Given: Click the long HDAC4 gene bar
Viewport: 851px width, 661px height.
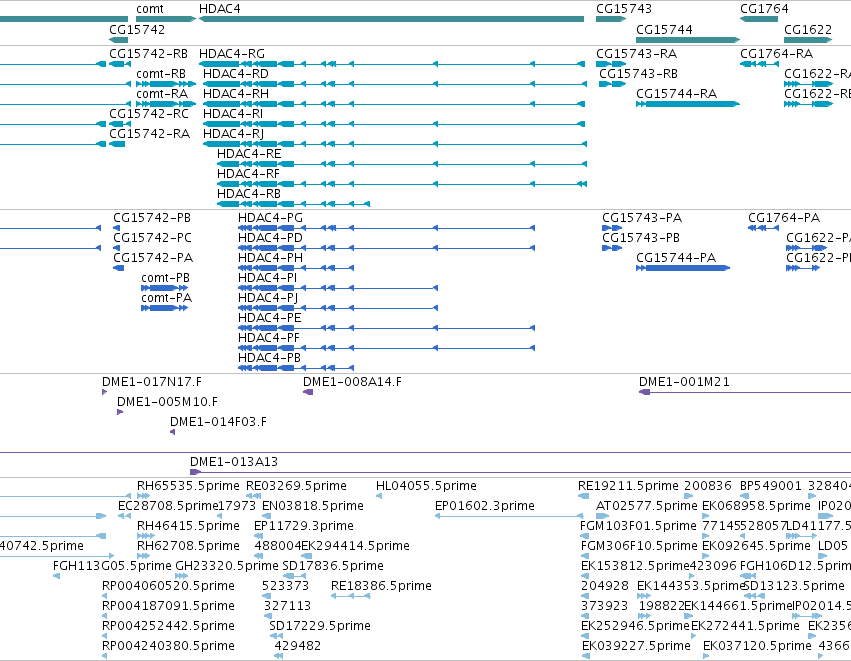Looking at the screenshot, I should 391,19.
